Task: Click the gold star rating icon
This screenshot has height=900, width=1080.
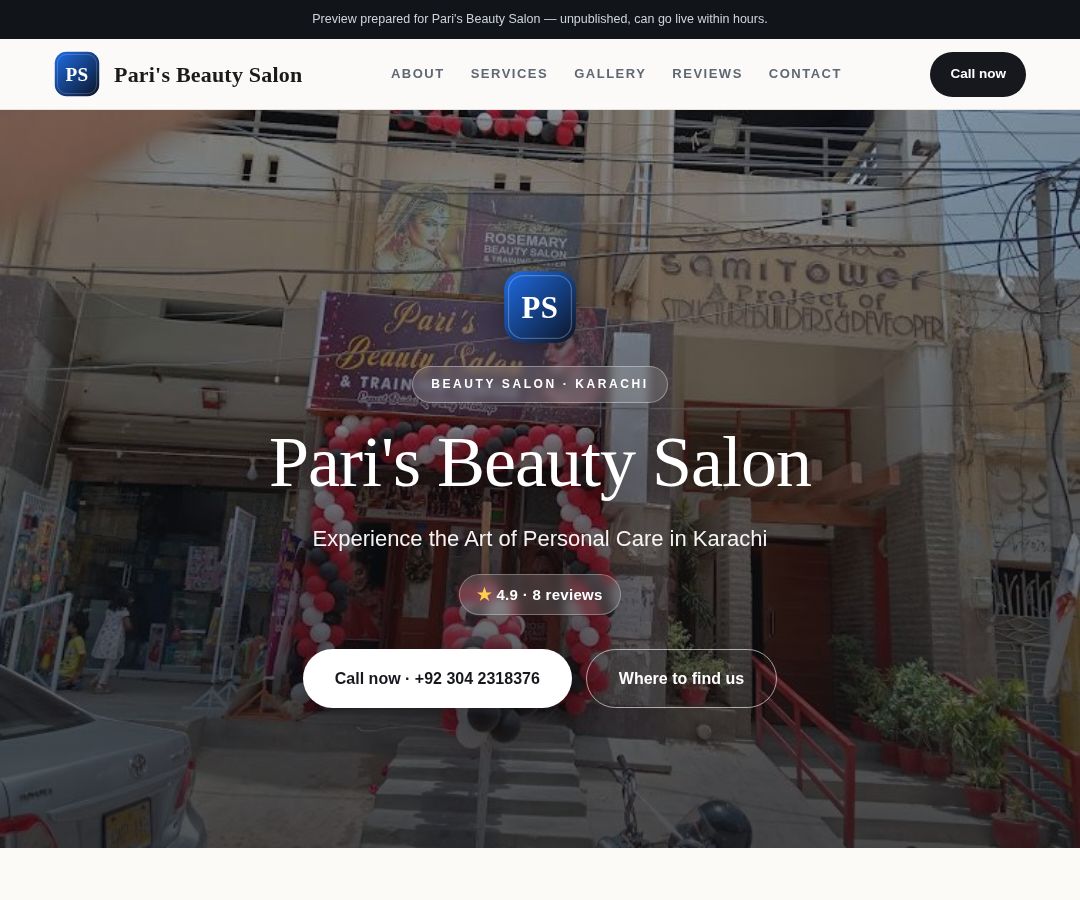Action: 484,594
